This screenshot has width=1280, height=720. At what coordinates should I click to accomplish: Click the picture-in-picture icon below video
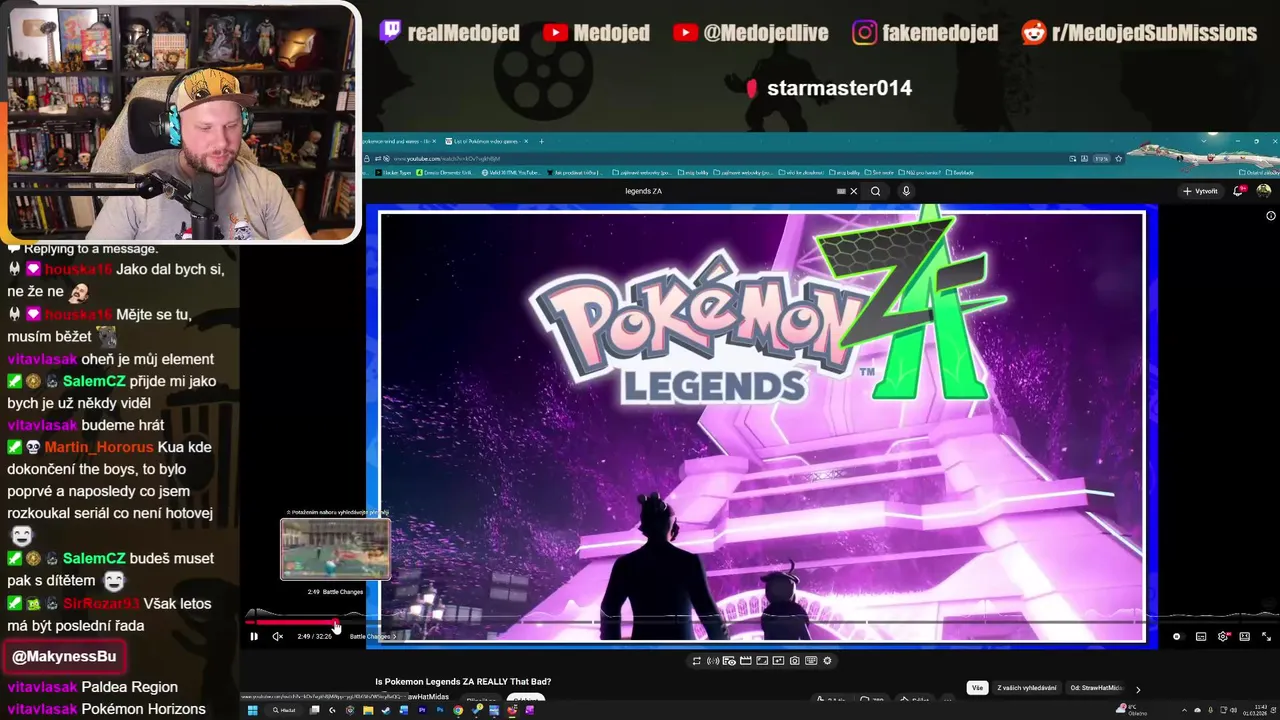click(778, 661)
